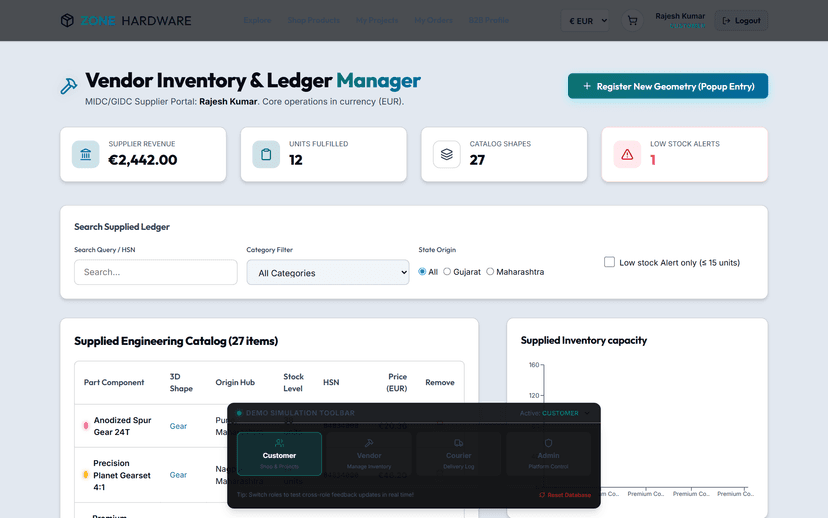The width and height of the screenshot is (828, 518).
Task: Click the Zone Hardware cube logo icon
Action: click(x=67, y=21)
